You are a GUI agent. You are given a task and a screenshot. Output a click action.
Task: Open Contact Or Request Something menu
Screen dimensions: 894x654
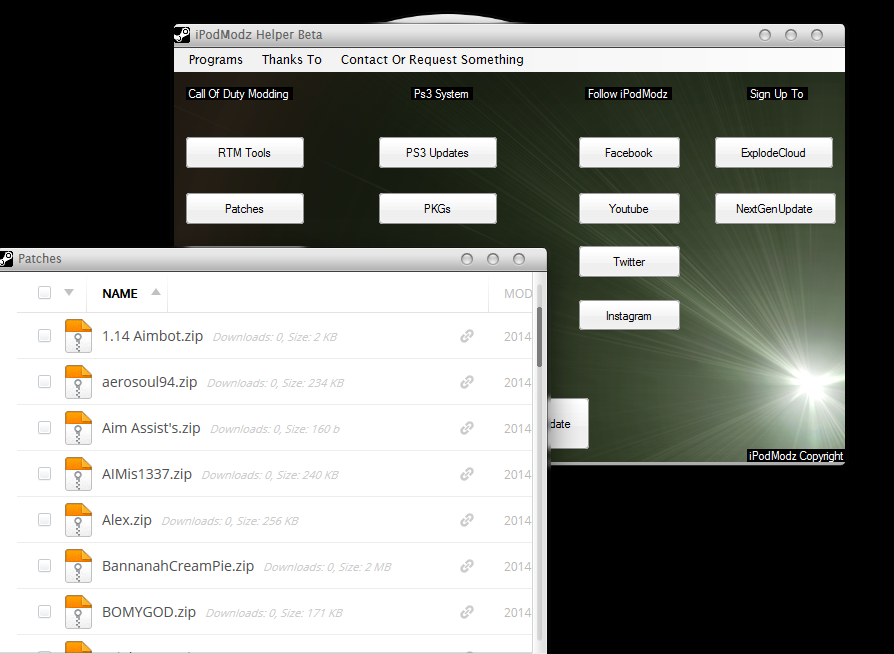tap(432, 59)
